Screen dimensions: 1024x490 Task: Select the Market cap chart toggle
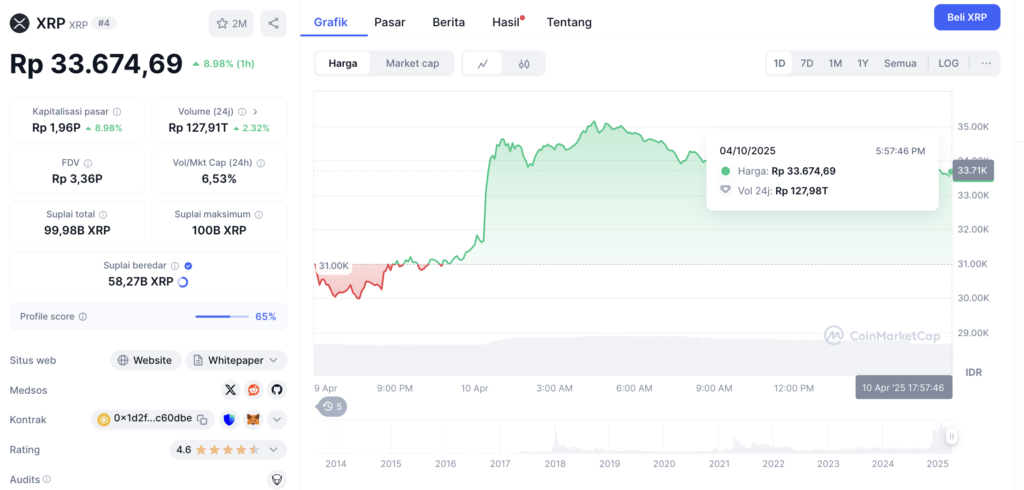click(412, 63)
